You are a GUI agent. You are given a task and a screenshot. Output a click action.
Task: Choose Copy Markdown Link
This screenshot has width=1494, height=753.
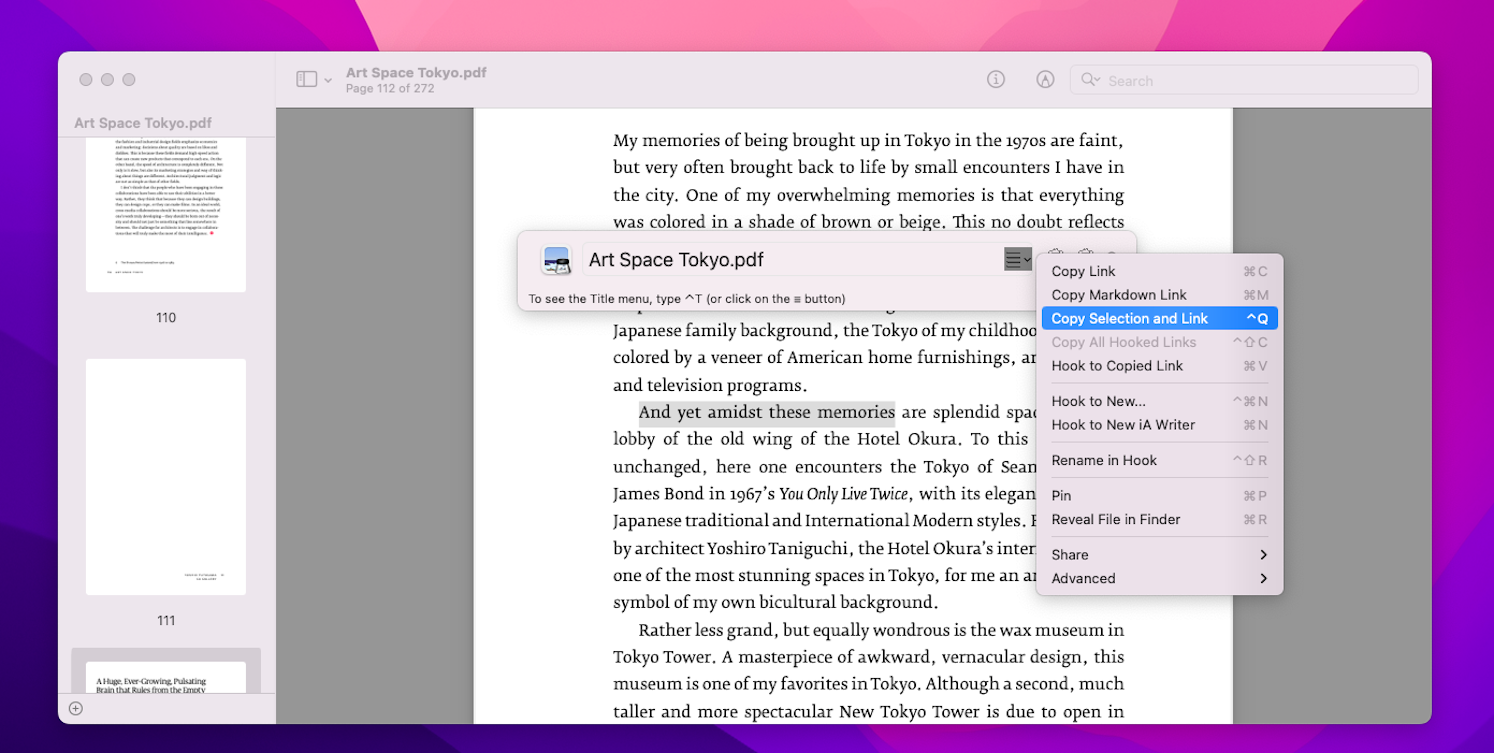pos(1117,295)
